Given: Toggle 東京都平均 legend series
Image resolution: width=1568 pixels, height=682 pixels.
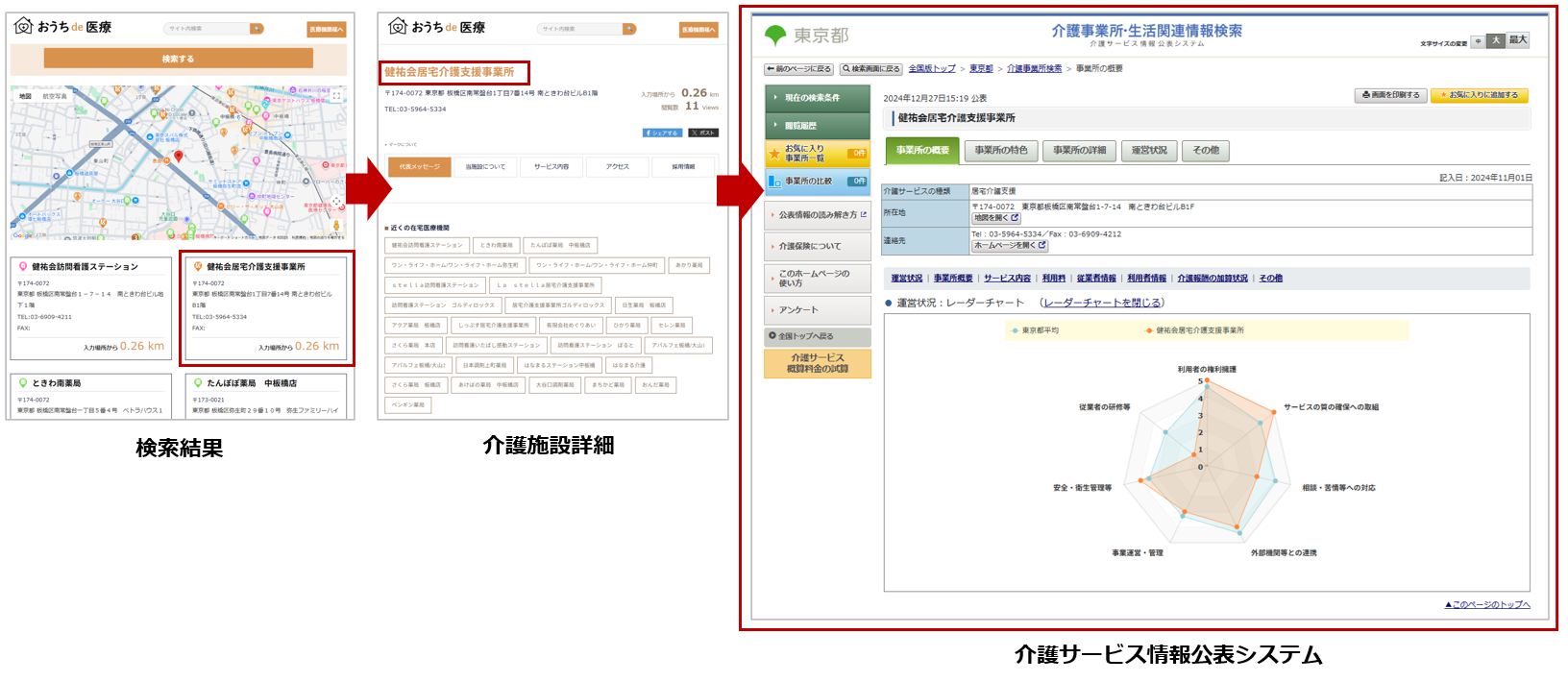Looking at the screenshot, I should pos(1036,330).
